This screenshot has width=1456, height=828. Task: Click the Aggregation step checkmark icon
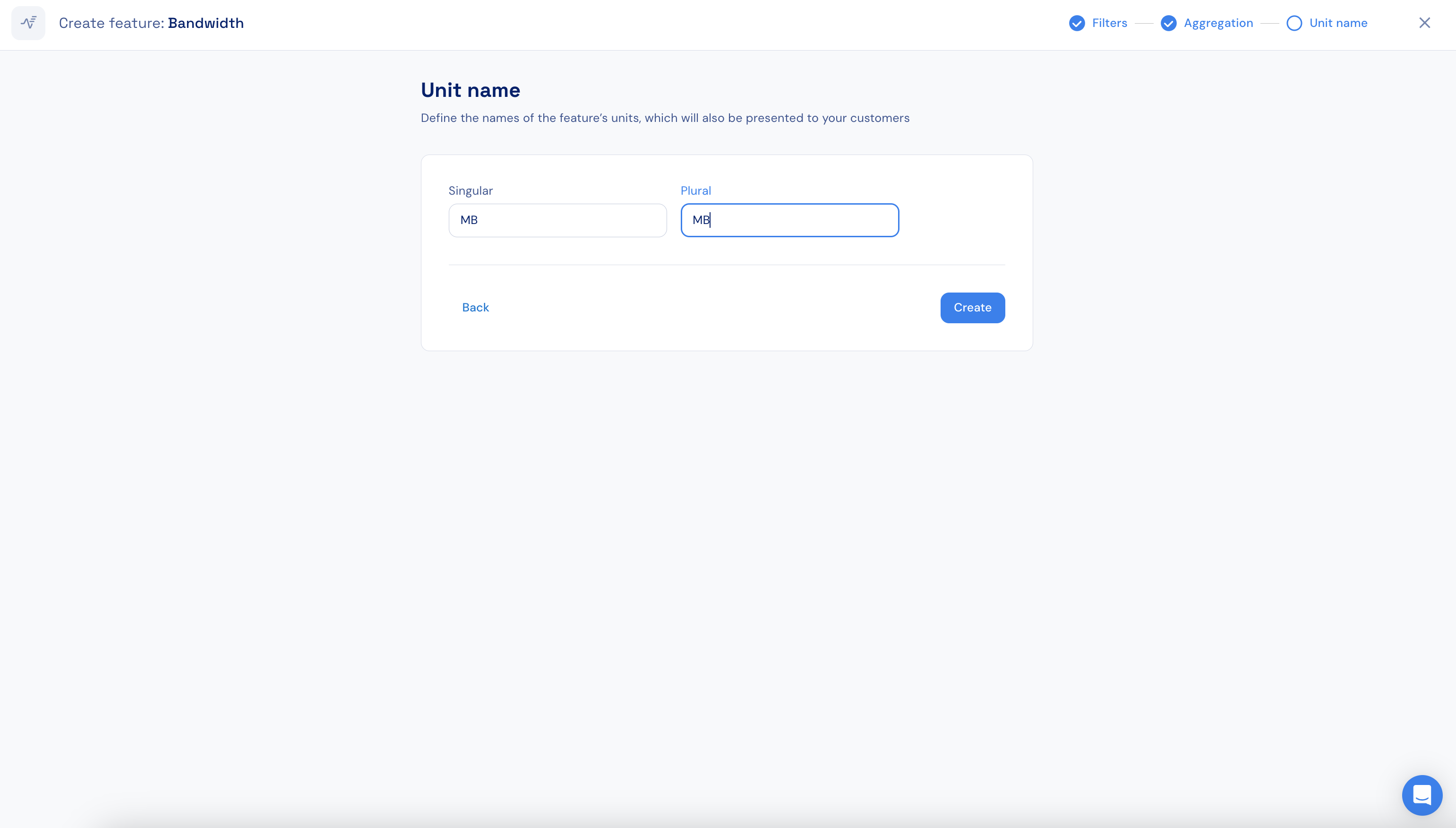(1168, 23)
